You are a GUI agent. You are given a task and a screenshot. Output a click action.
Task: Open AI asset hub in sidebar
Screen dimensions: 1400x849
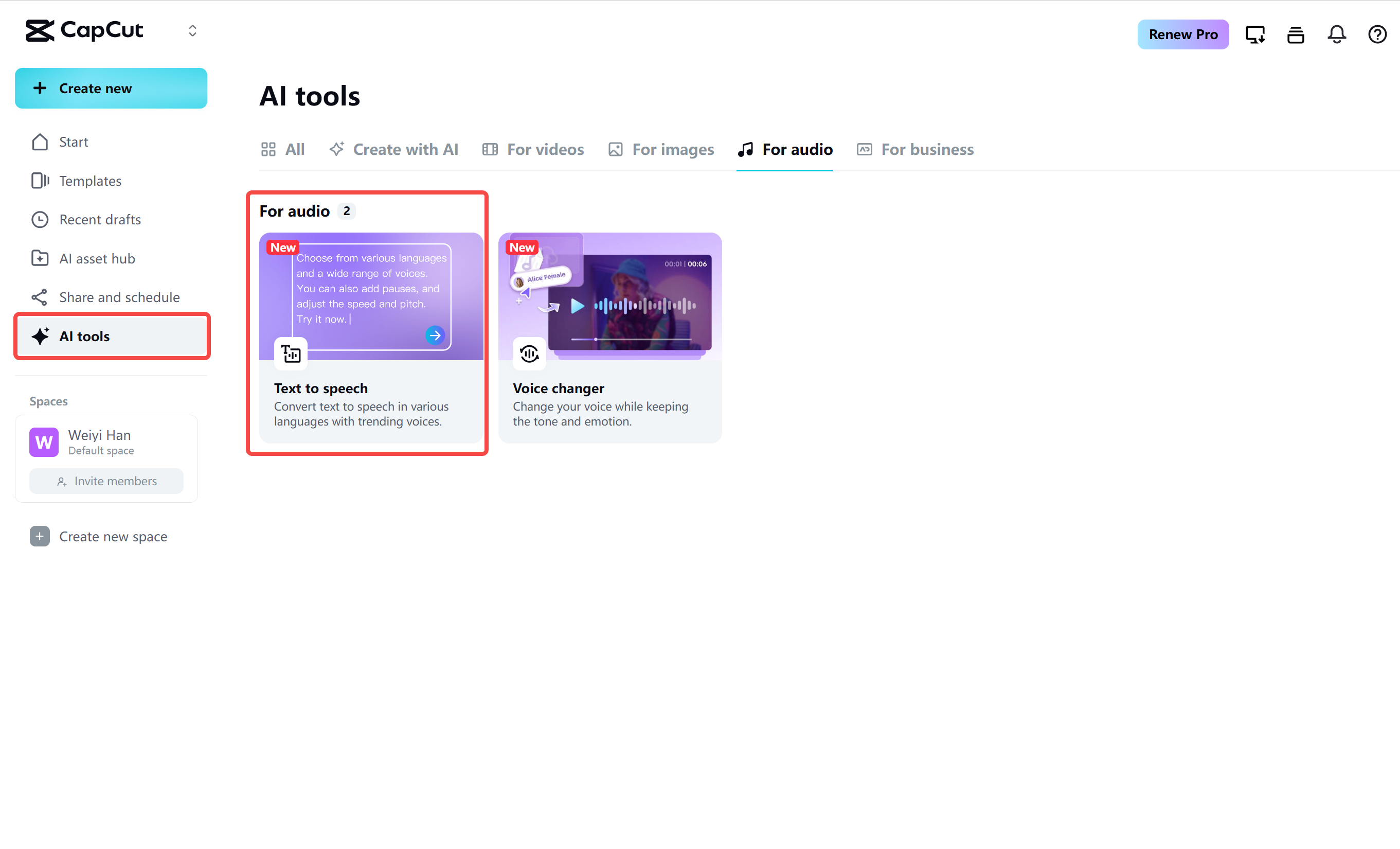click(97, 259)
